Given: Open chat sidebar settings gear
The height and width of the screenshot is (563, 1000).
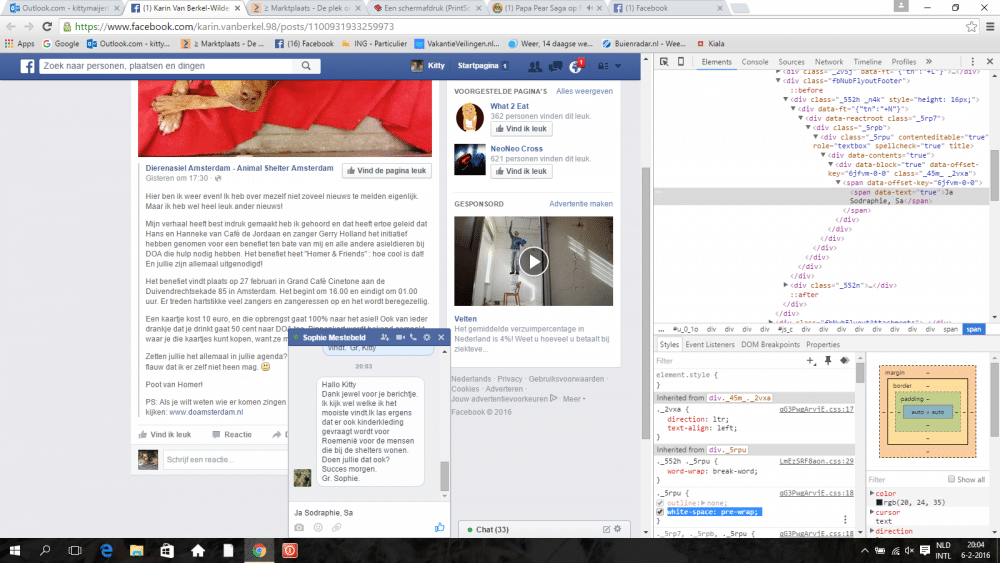Looking at the screenshot, I should pyautogui.click(x=617, y=529).
